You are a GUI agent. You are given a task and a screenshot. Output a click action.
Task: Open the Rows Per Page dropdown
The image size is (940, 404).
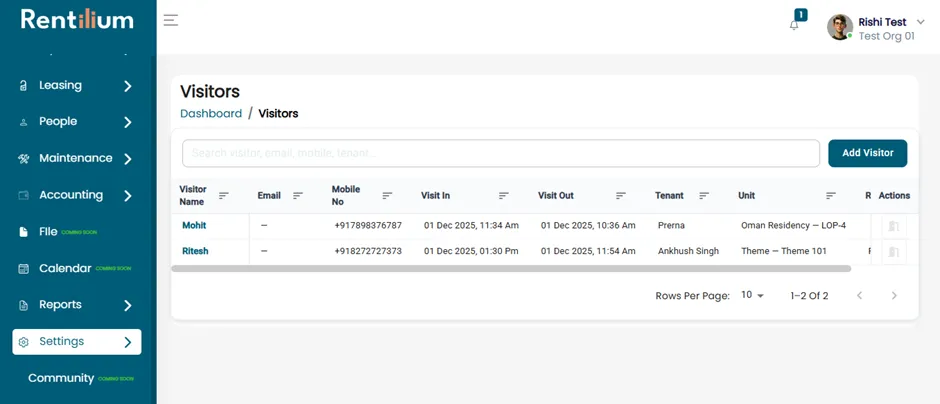[752, 295]
